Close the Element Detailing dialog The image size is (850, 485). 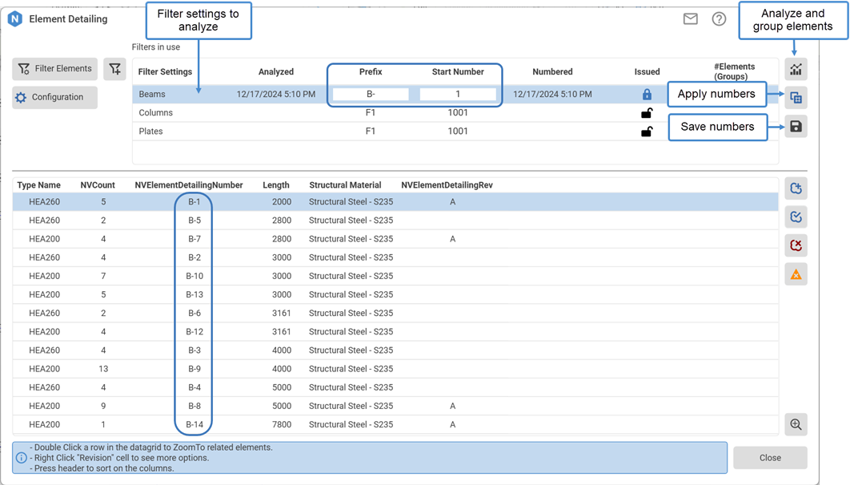point(770,458)
